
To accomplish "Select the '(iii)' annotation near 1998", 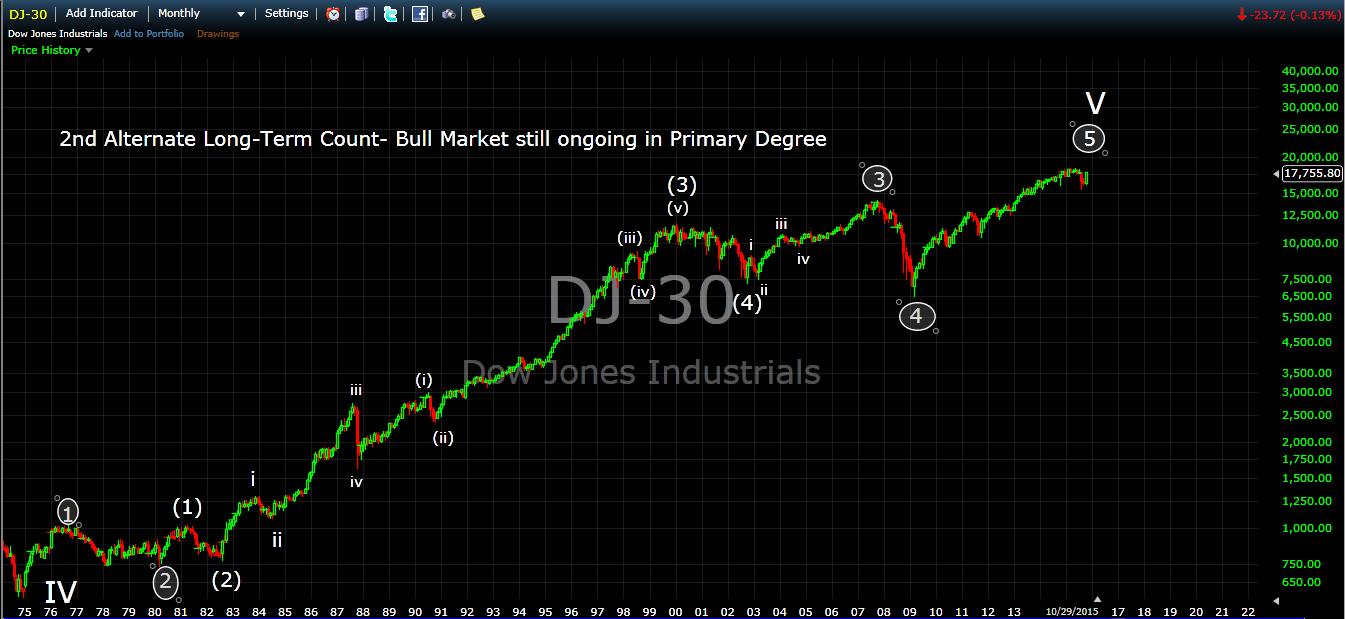I will [x=629, y=237].
